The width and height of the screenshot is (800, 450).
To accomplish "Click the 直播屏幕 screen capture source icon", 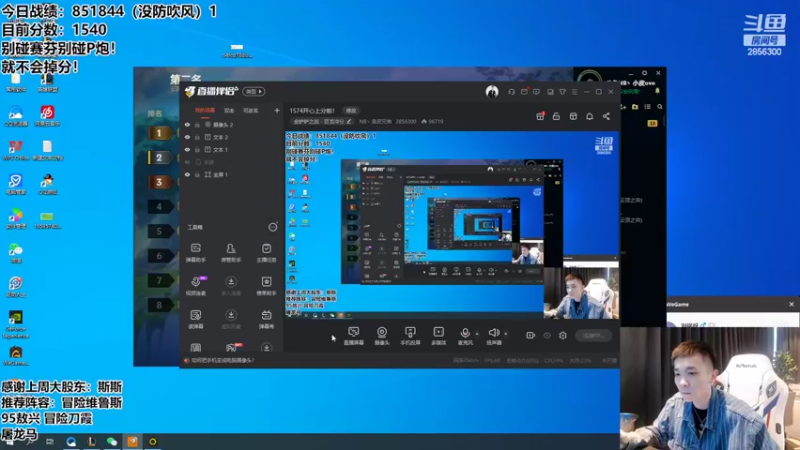I will coord(354,332).
